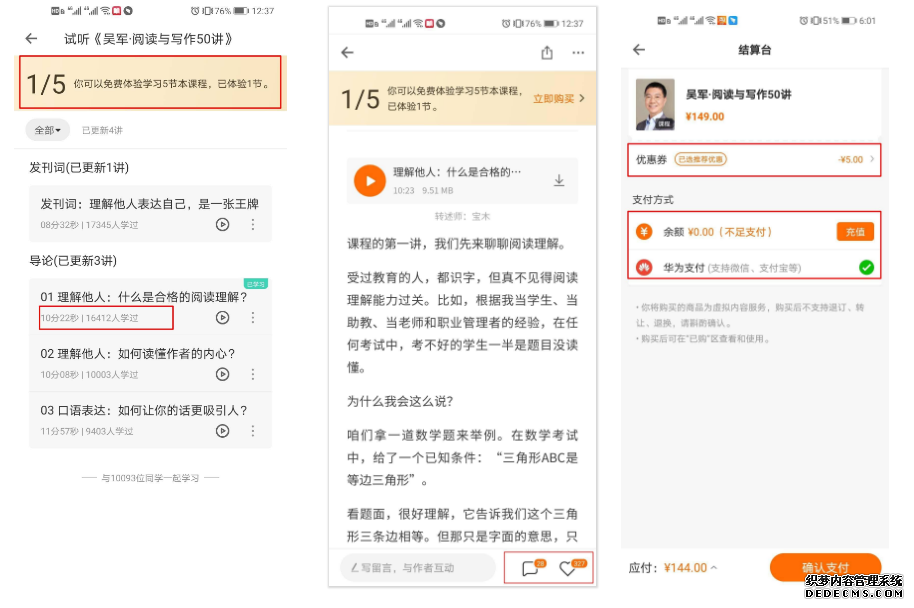Return with the back arrow on 结算台 page
The width and height of the screenshot is (914, 608).
point(638,49)
